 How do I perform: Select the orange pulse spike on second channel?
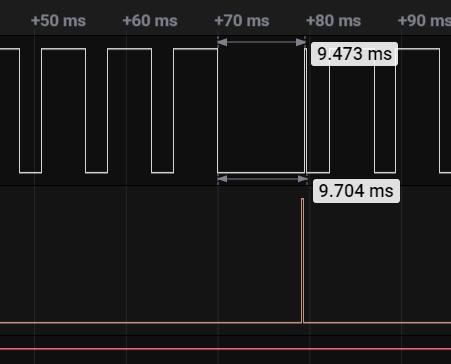pos(302,261)
